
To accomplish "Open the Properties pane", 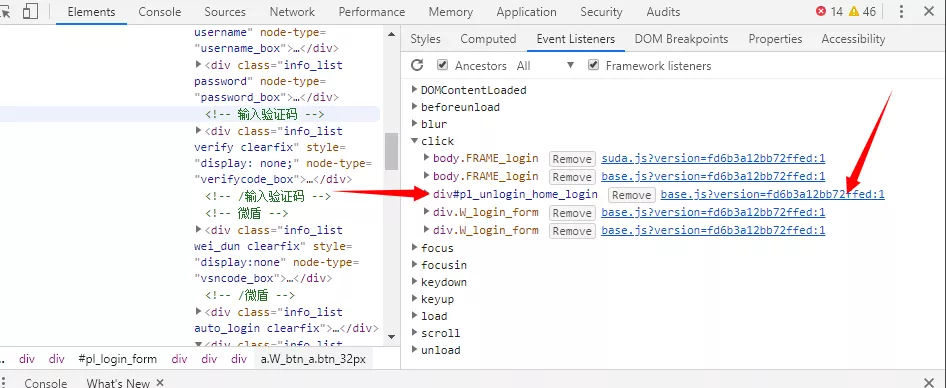I will 775,39.
